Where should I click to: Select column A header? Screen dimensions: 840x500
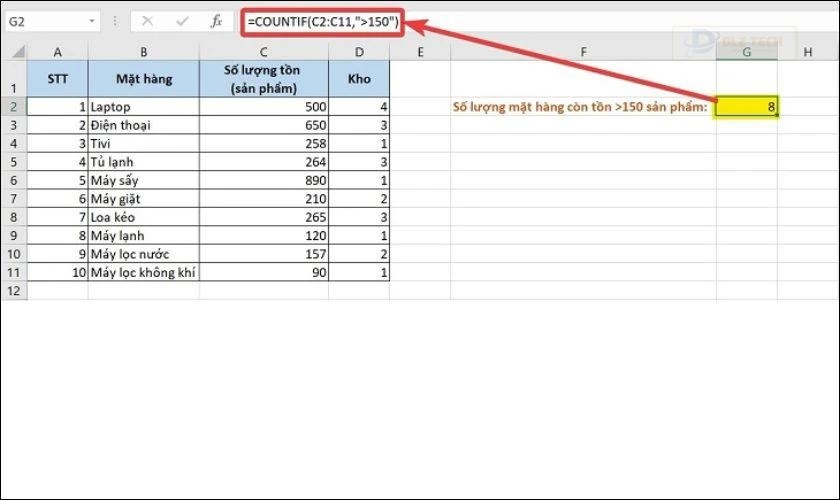(x=58, y=51)
